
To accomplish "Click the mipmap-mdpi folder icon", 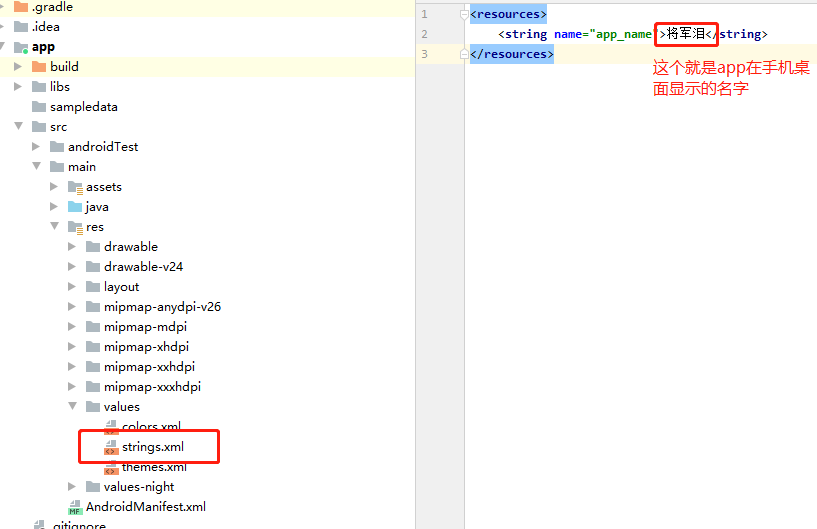I will (x=93, y=327).
